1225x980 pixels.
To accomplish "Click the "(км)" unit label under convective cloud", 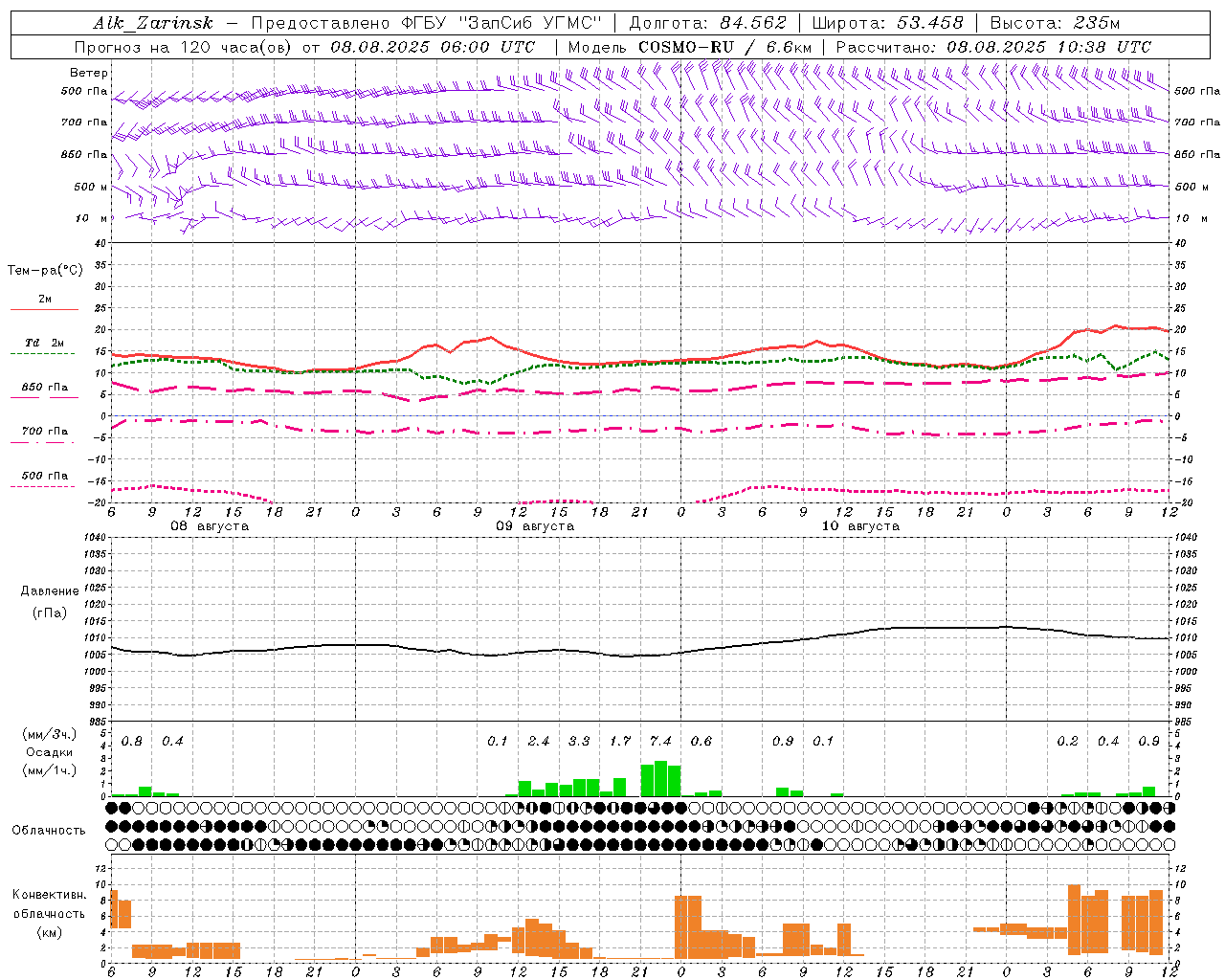I will click(50, 931).
